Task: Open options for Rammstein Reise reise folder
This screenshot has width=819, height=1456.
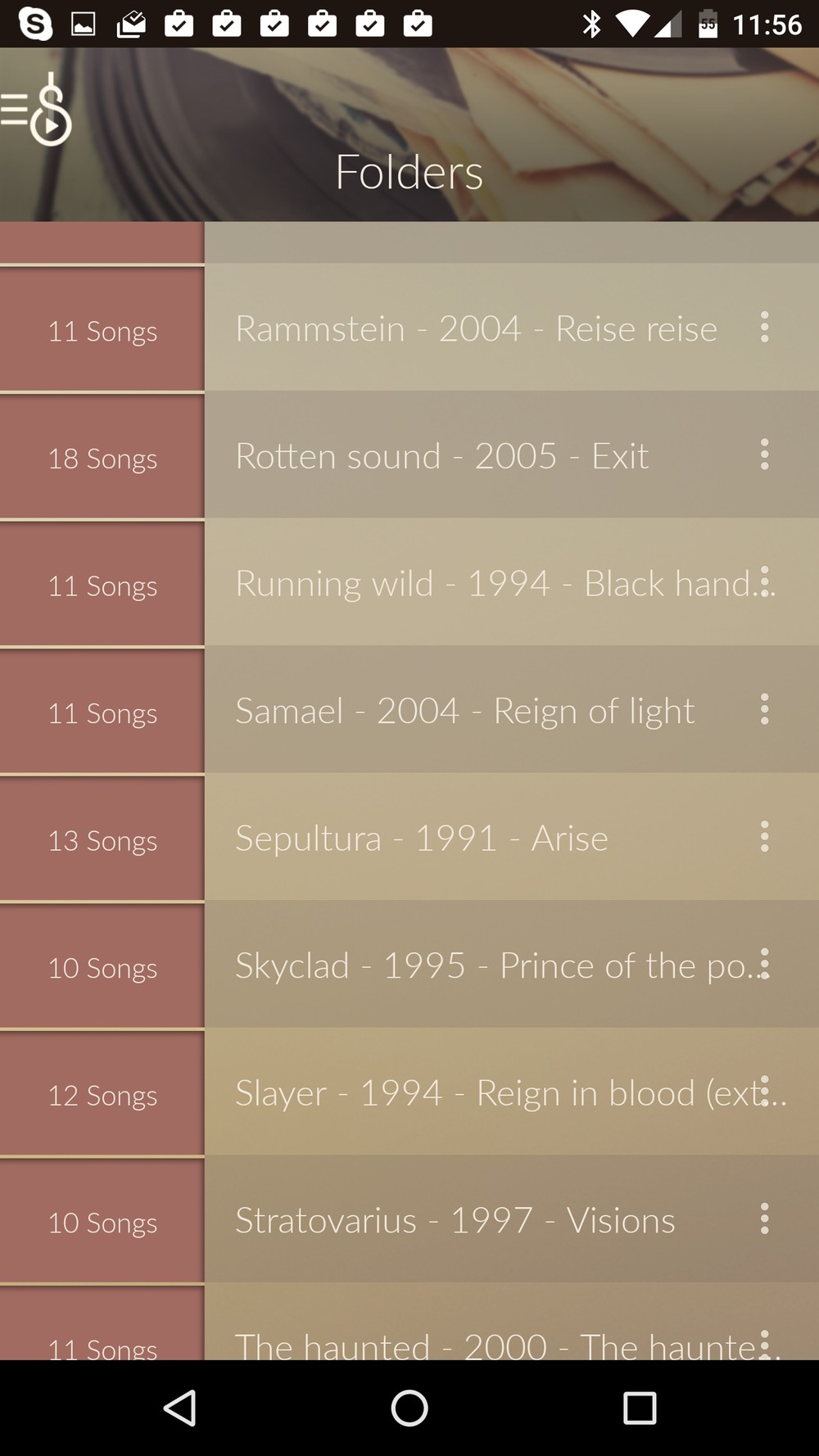Action: (x=764, y=328)
